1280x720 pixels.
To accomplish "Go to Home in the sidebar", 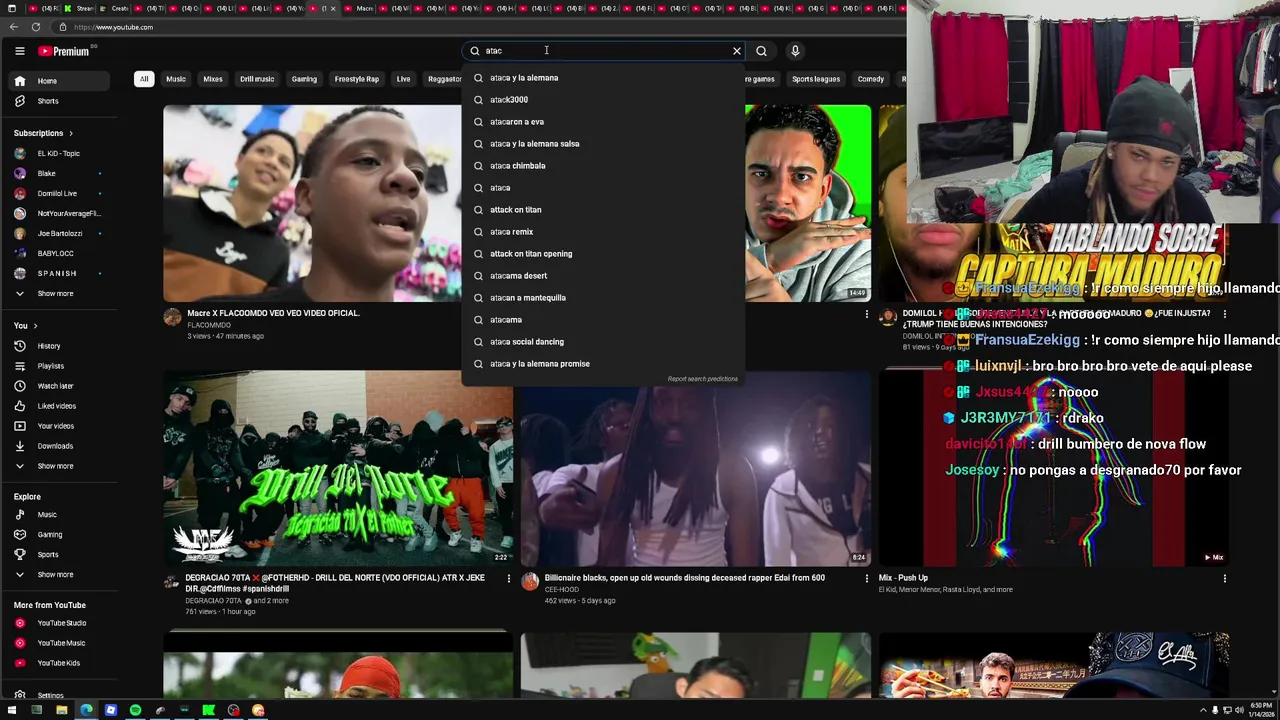I will pos(59,81).
